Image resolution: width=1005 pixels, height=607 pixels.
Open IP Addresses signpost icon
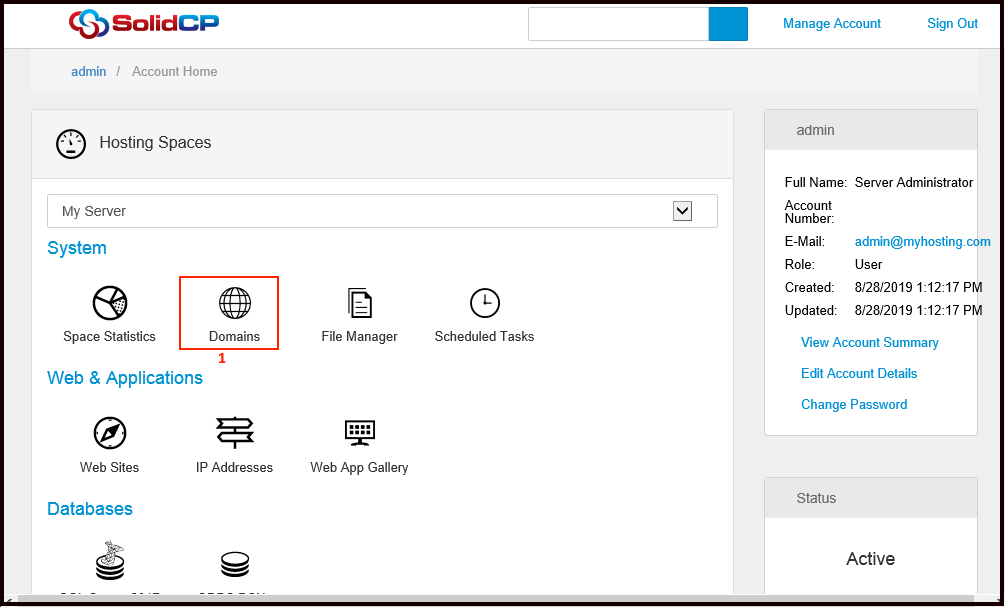[x=234, y=433]
